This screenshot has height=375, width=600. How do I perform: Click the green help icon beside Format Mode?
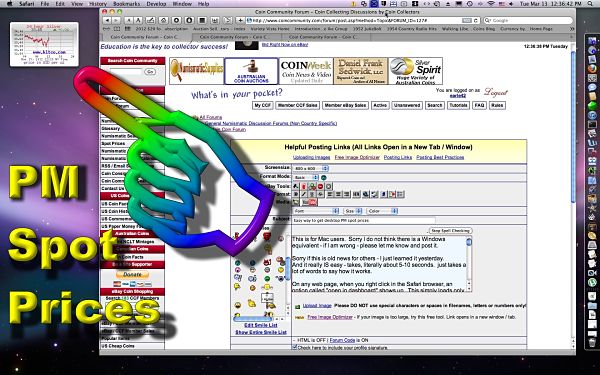click(x=324, y=178)
